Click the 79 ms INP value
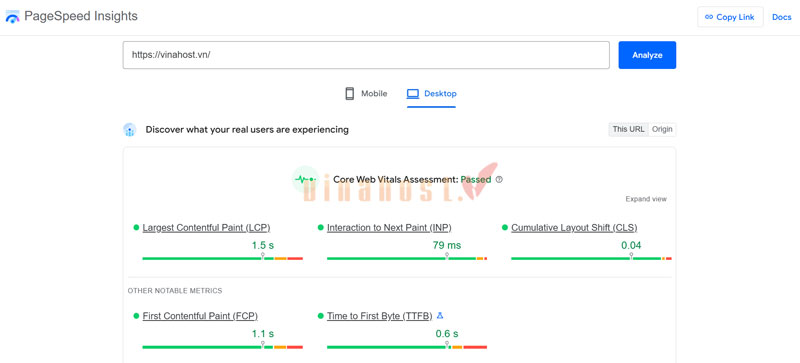Screen dimensions: 800x363 click(447, 245)
